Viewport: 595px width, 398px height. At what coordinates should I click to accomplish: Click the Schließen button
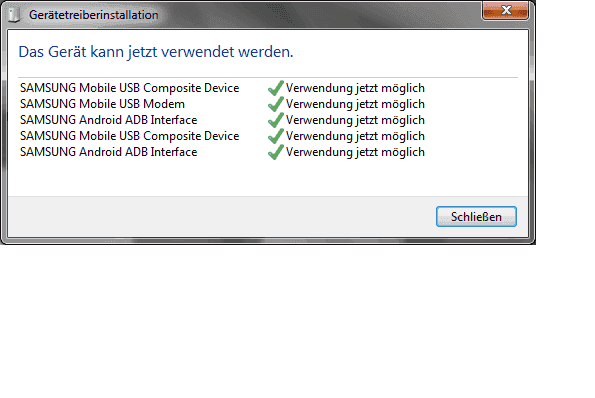click(476, 217)
